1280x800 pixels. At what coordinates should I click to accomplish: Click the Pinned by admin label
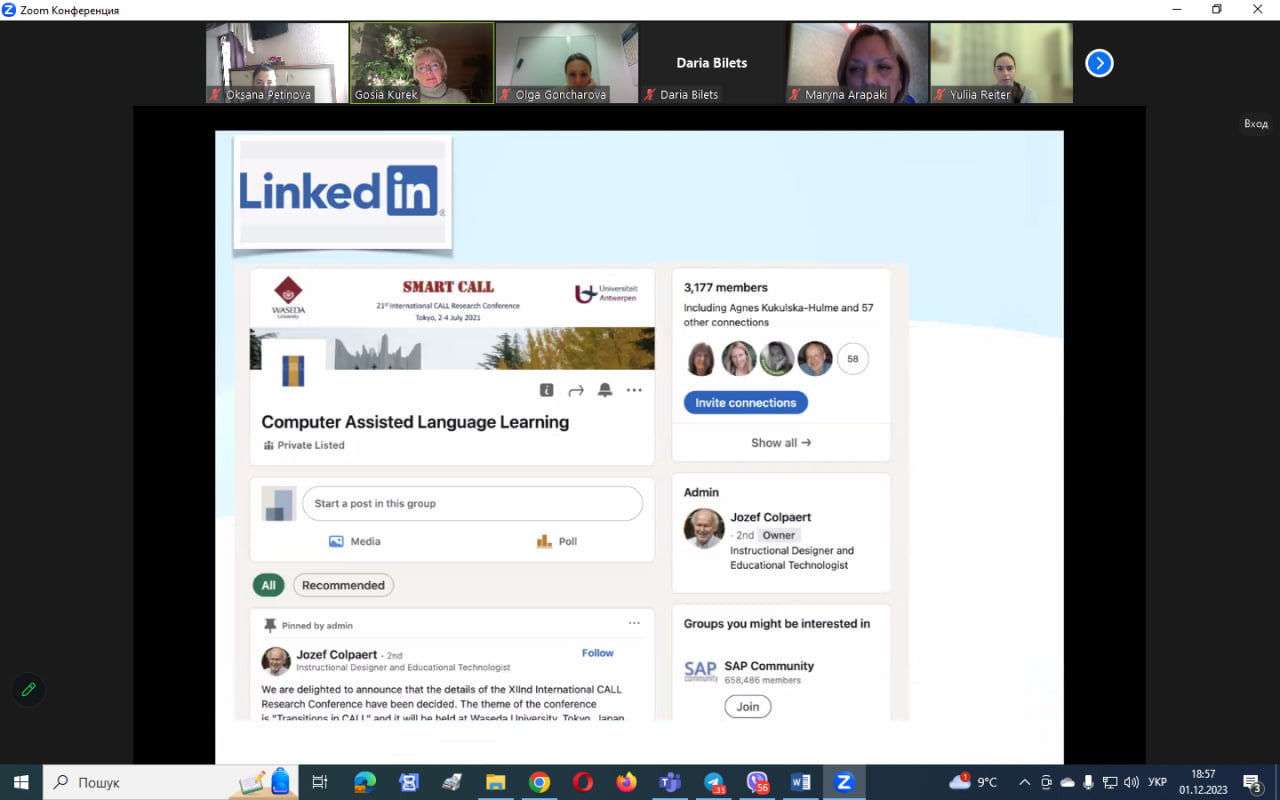[317, 626]
